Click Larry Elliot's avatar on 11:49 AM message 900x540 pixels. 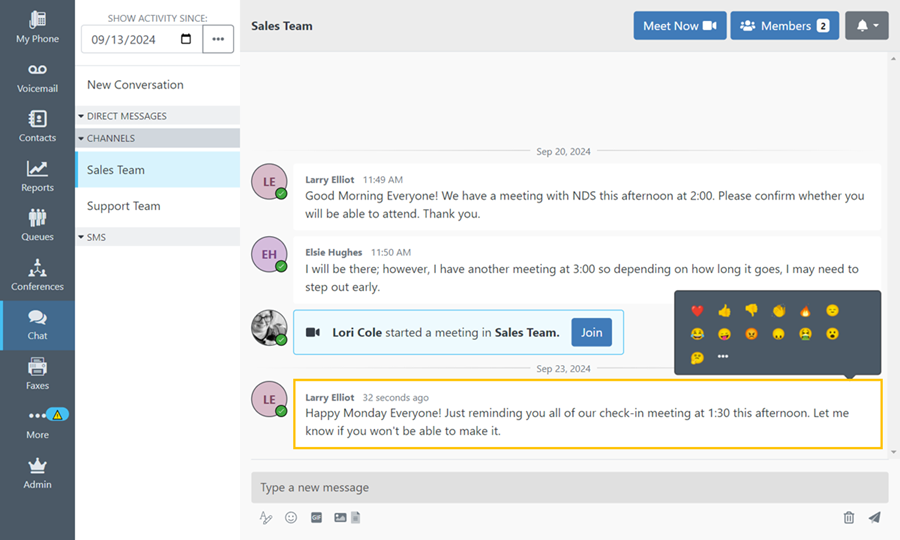pyautogui.click(x=269, y=182)
